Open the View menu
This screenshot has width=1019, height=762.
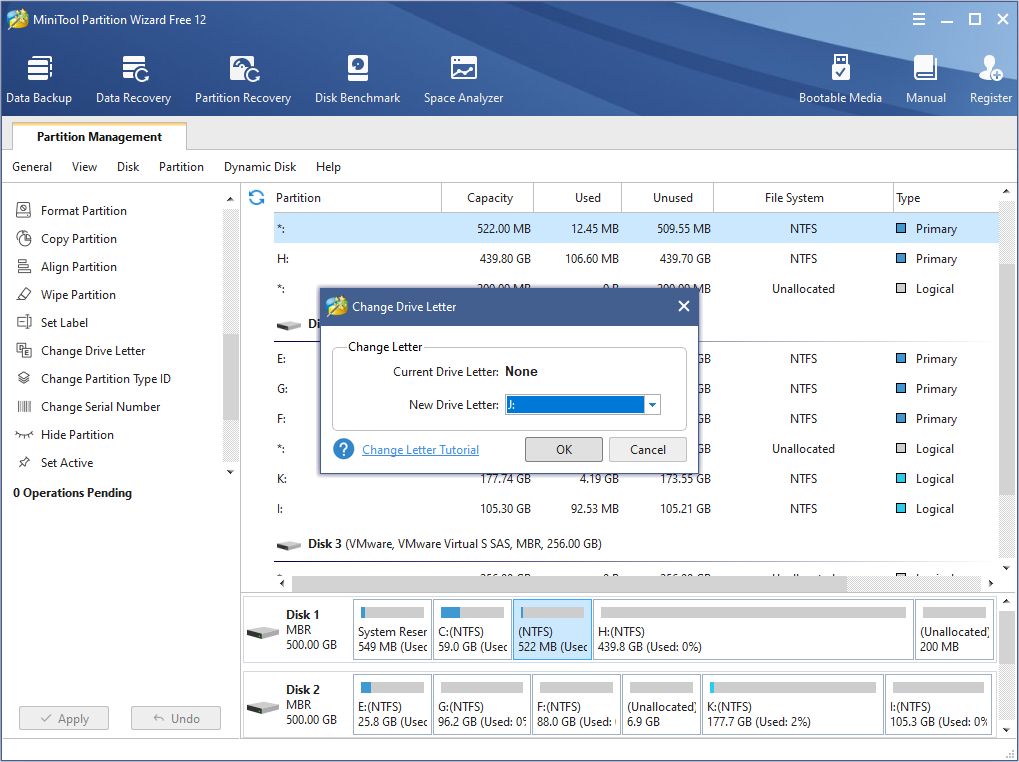84,167
